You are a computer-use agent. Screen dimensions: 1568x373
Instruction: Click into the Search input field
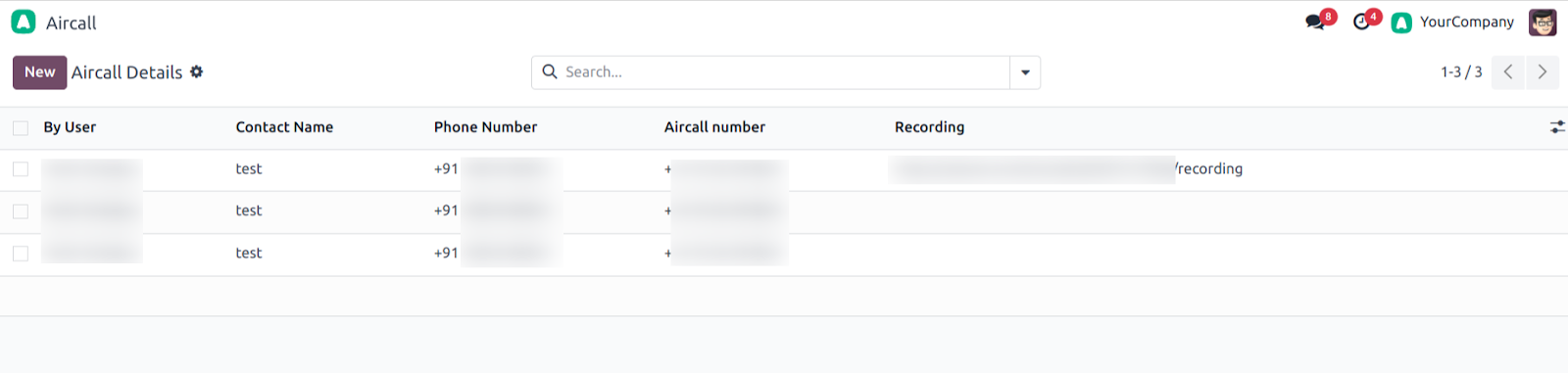[784, 72]
